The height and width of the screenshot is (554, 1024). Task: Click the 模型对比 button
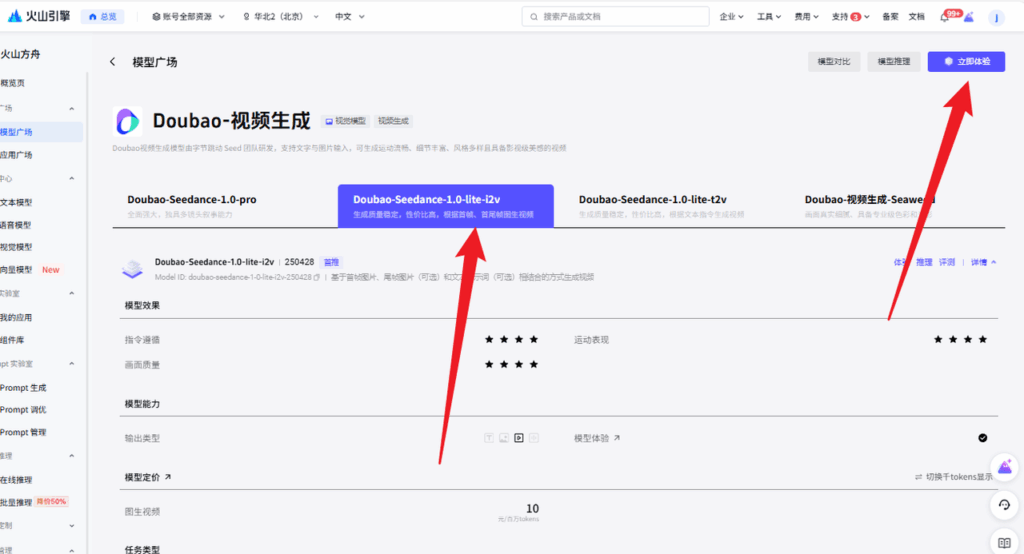pos(833,62)
